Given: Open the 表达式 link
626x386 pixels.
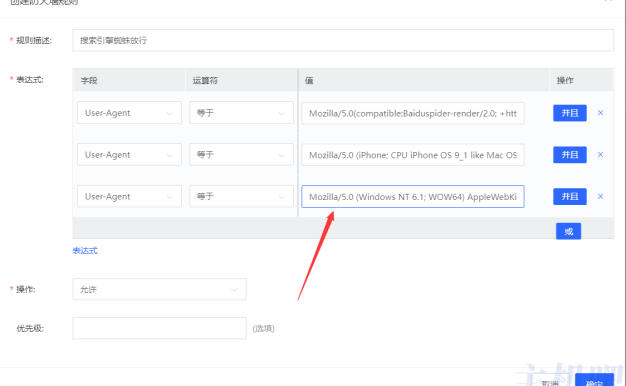Looking at the screenshot, I should pyautogui.click(x=85, y=251).
